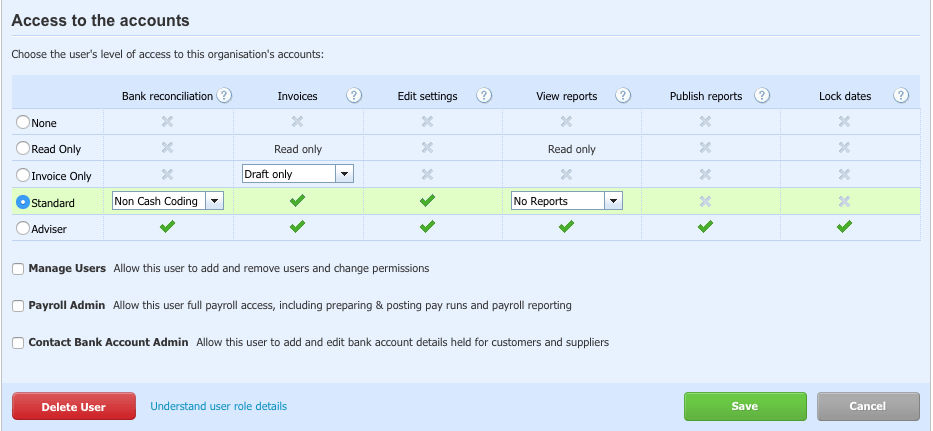The height and width of the screenshot is (431, 933).
Task: Open the Non Cash Coding dropdown
Action: [x=168, y=201]
